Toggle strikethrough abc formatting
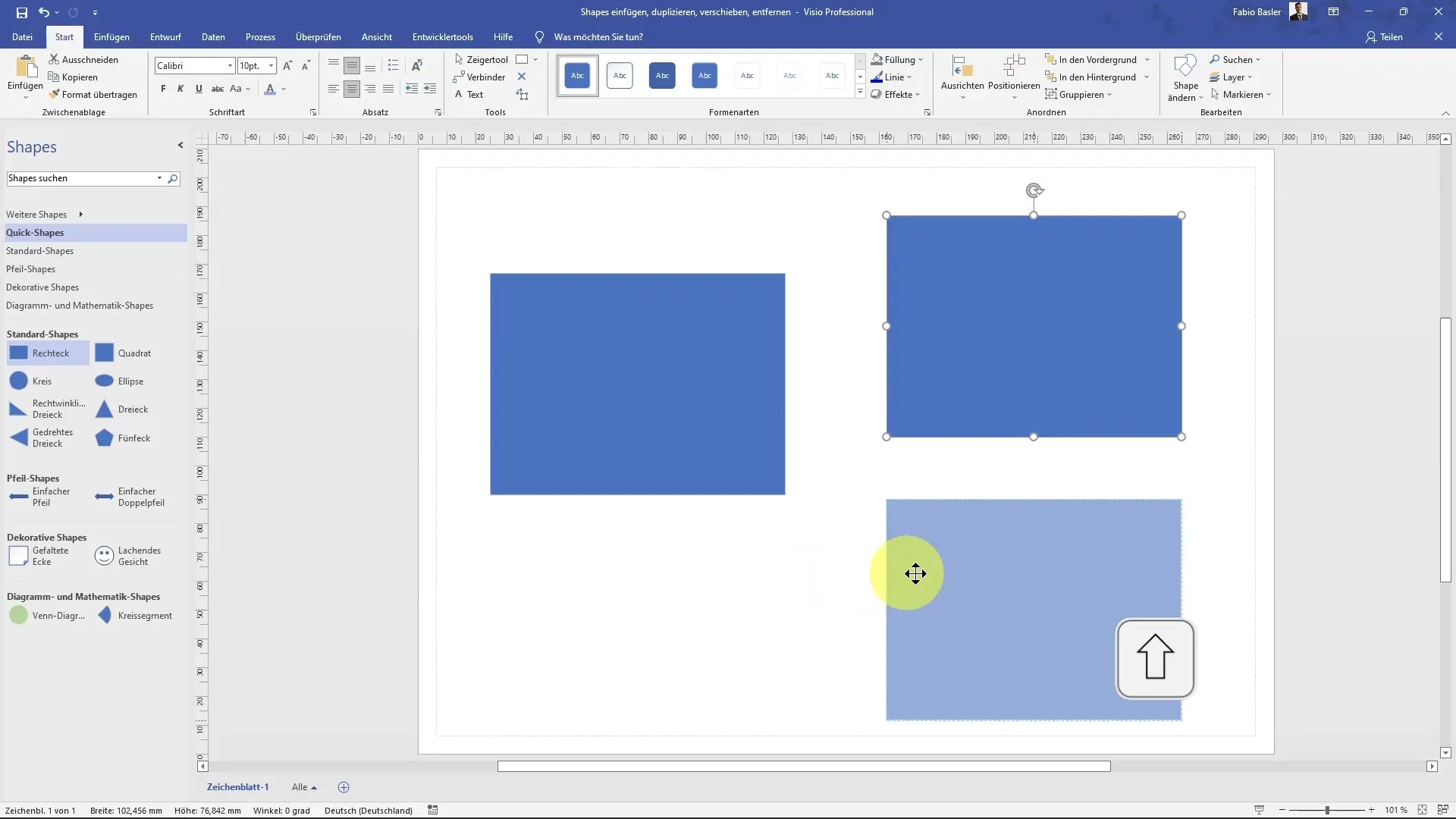Screen dimensions: 1456x819 (x=217, y=89)
